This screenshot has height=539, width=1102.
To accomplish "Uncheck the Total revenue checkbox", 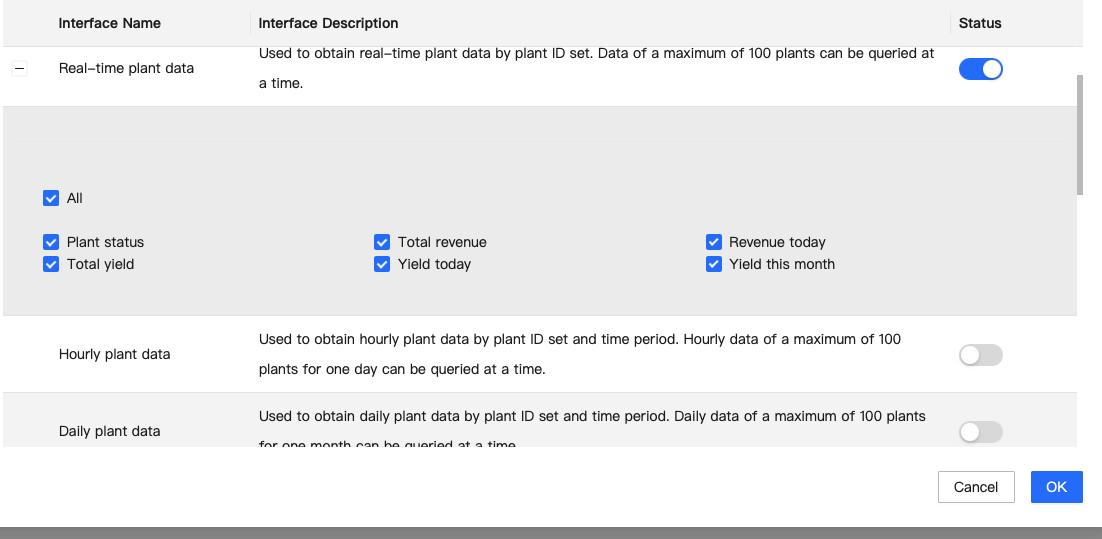I will pyautogui.click(x=382, y=242).
